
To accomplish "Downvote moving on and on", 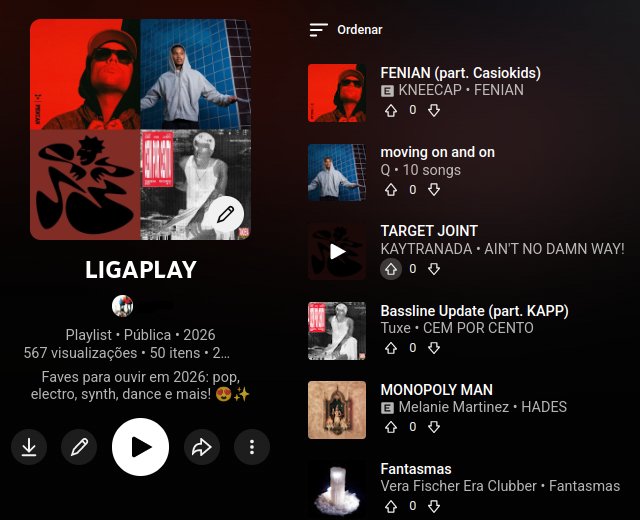I will coord(434,190).
